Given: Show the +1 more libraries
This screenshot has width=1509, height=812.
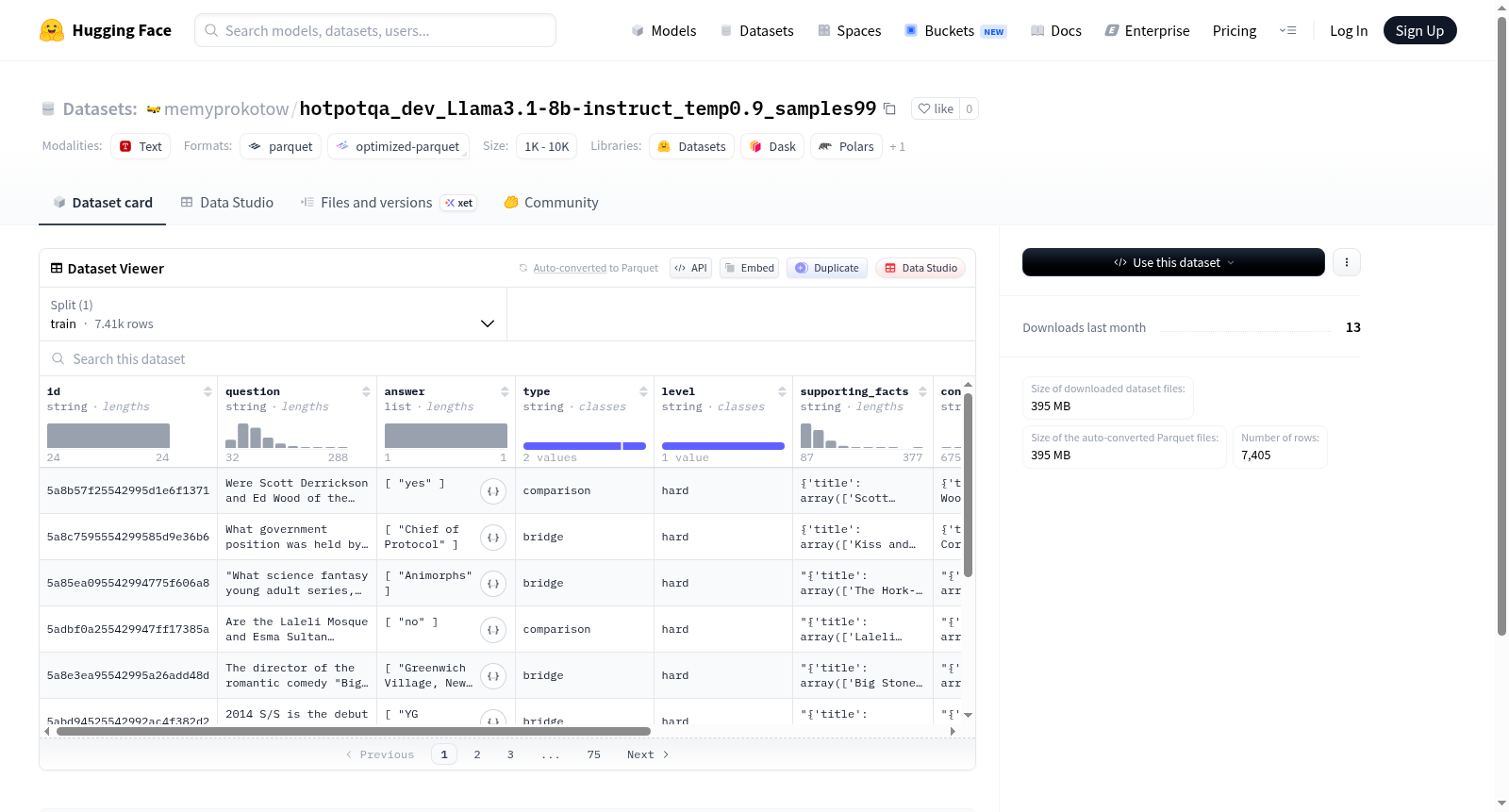Looking at the screenshot, I should [x=897, y=147].
